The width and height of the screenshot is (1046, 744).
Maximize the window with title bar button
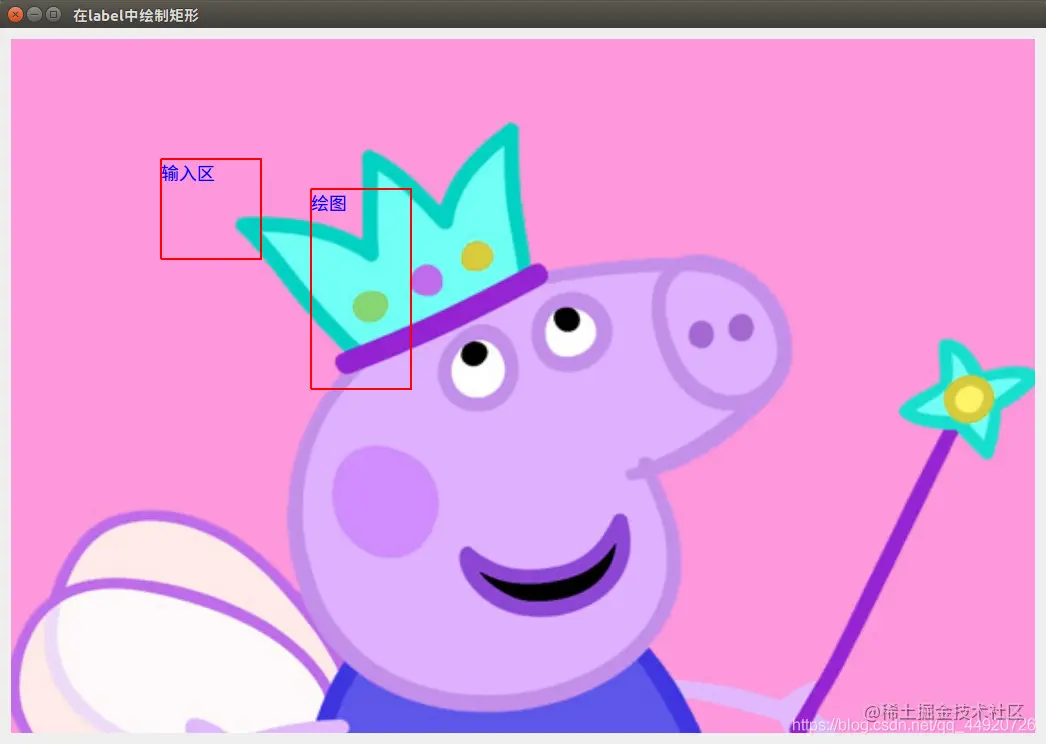click(53, 14)
